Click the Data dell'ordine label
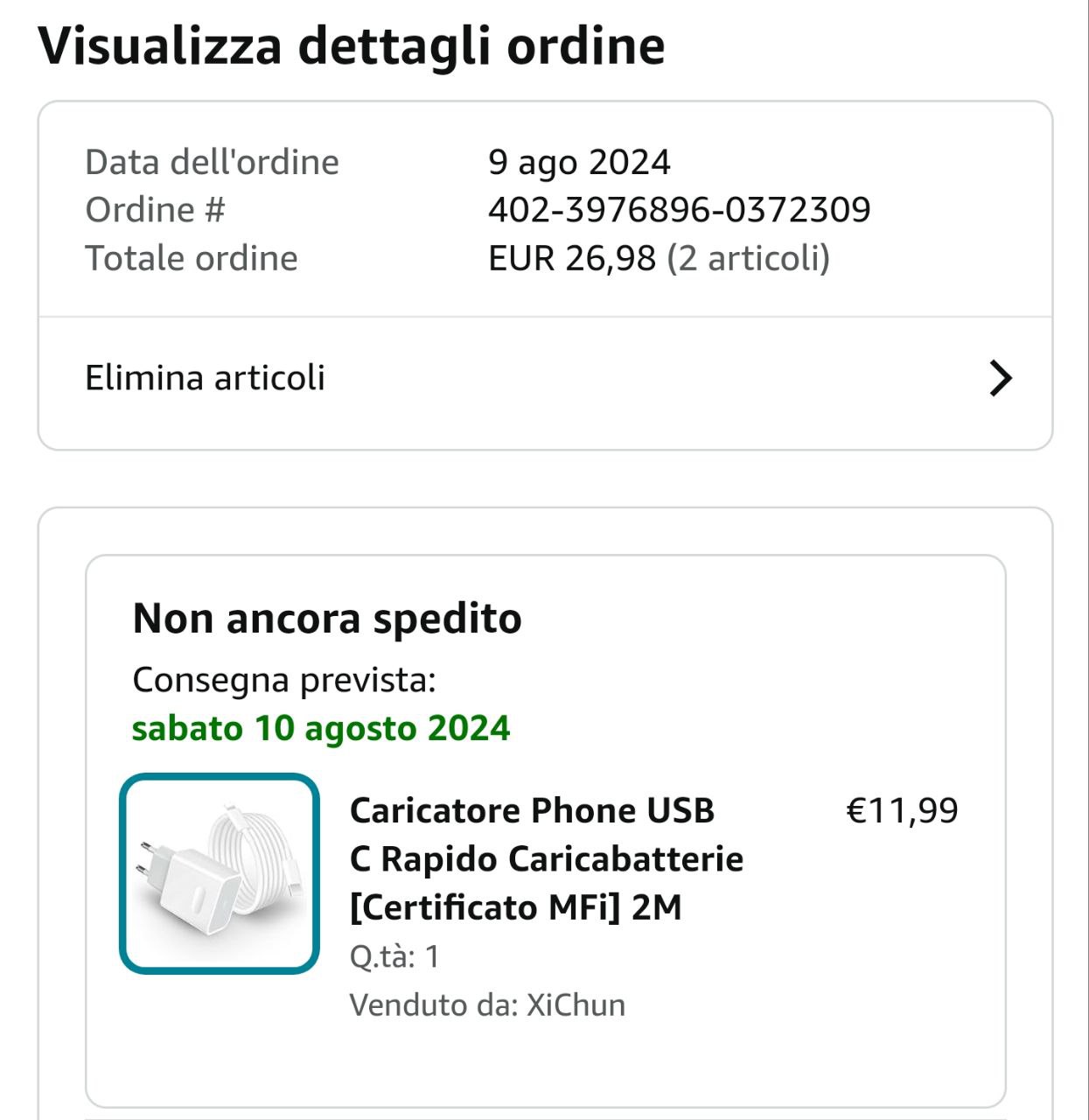 [x=212, y=163]
